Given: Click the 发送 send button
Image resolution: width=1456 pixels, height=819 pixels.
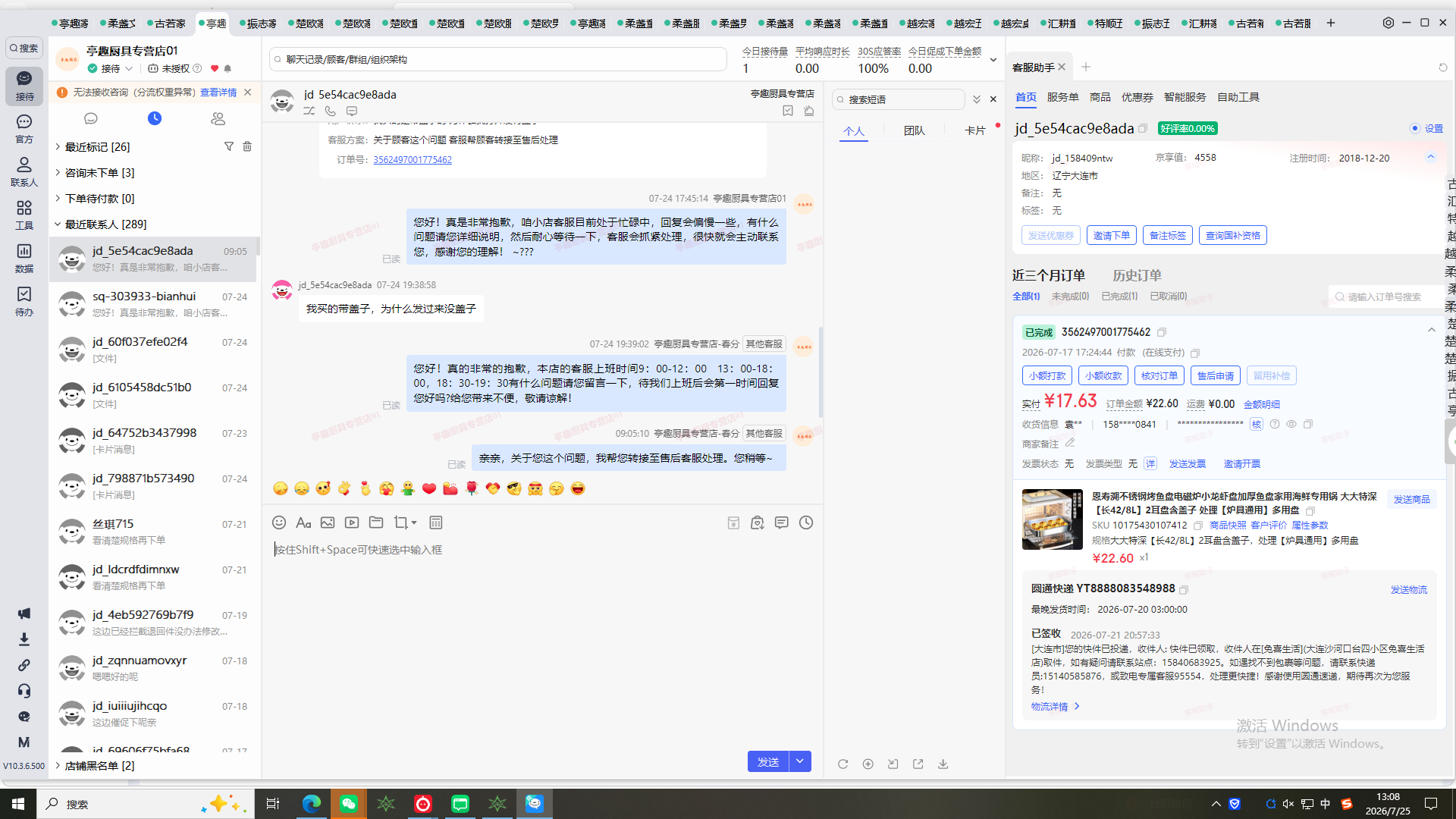Looking at the screenshot, I should [768, 761].
